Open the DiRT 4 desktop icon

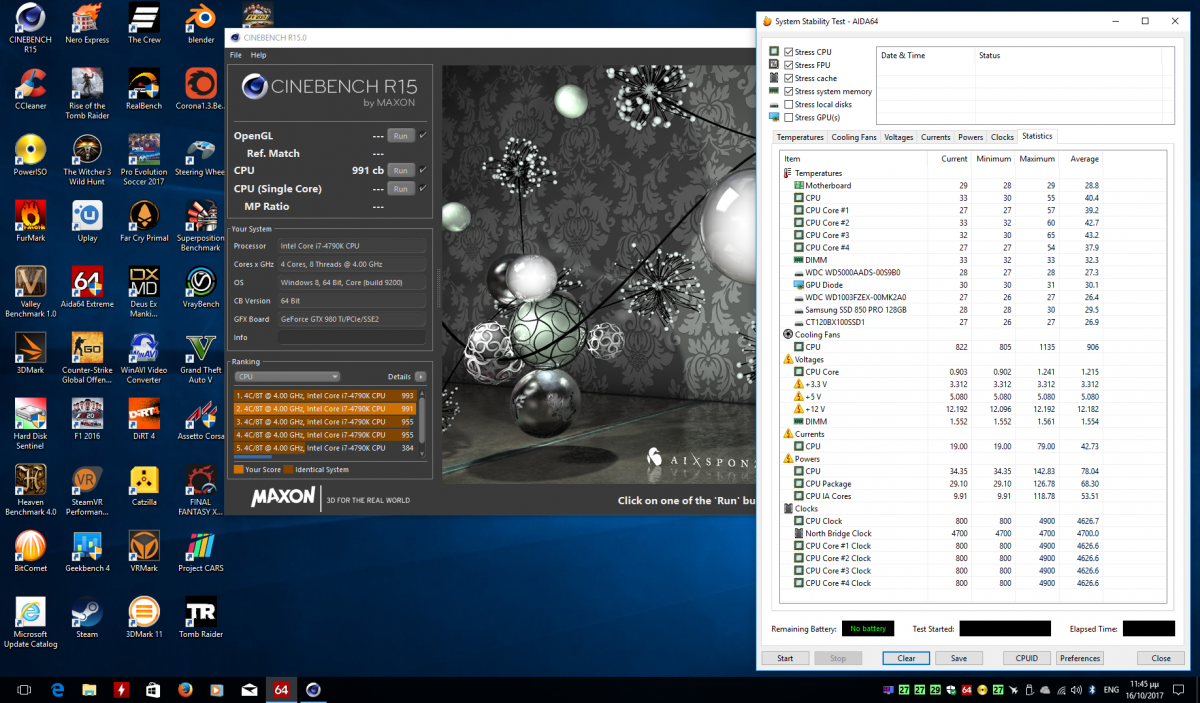tap(144, 420)
